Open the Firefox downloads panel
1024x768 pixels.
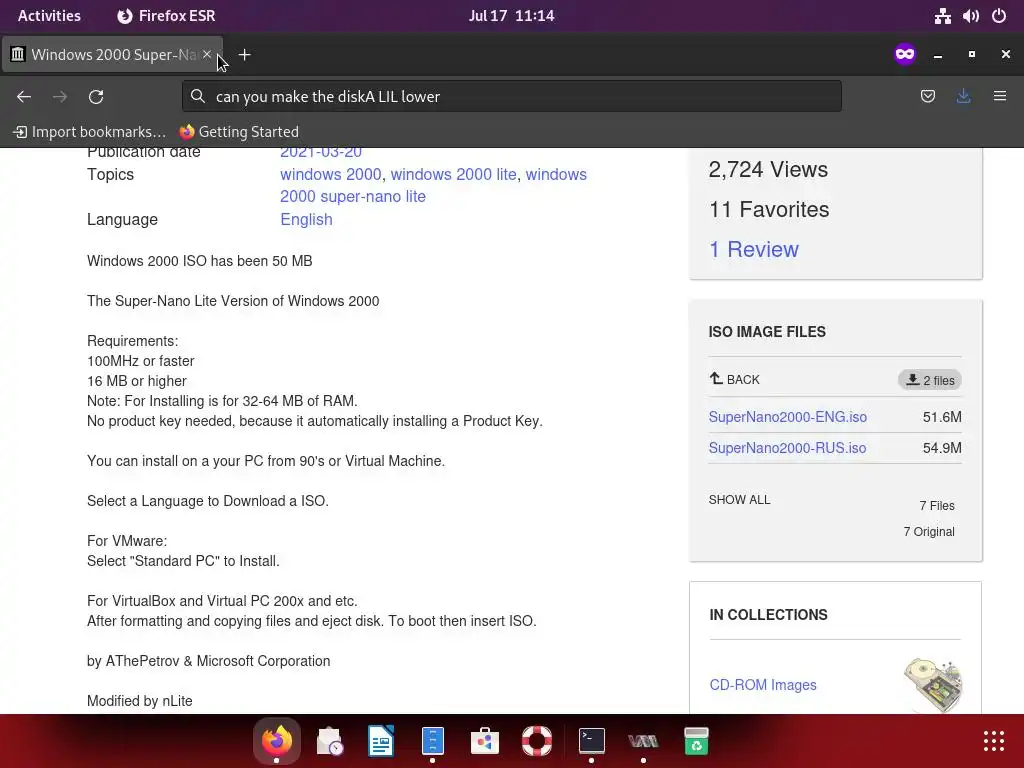[963, 97]
